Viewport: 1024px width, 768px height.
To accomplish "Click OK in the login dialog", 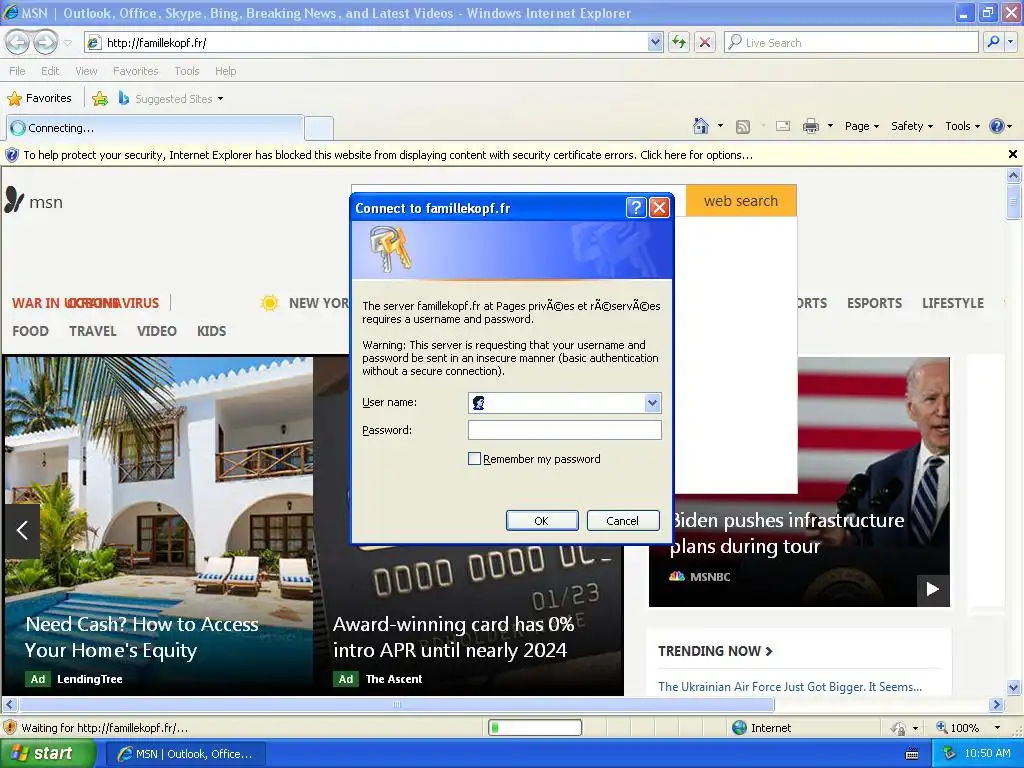I will (x=541, y=520).
